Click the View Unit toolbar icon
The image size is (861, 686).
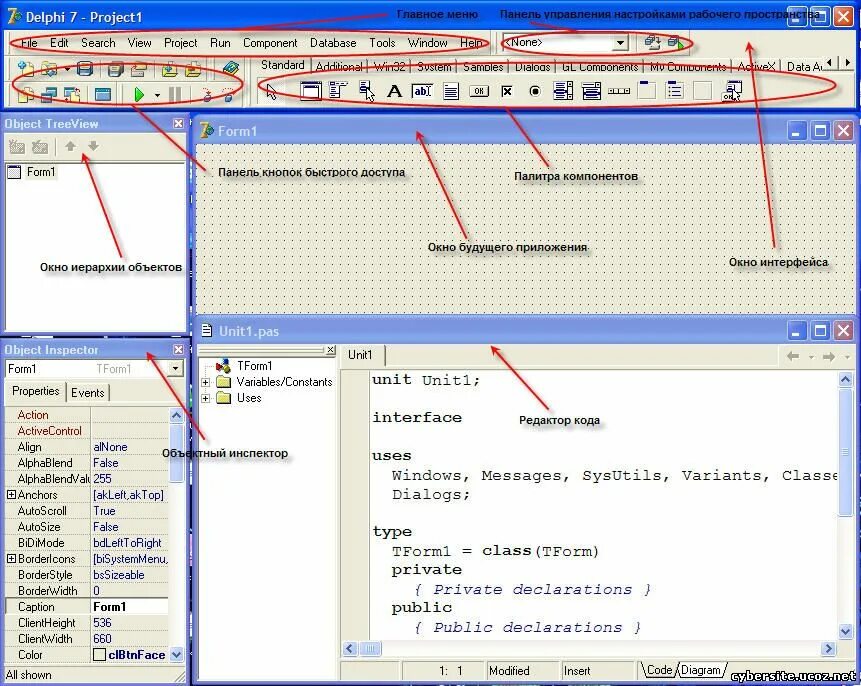click(25, 94)
